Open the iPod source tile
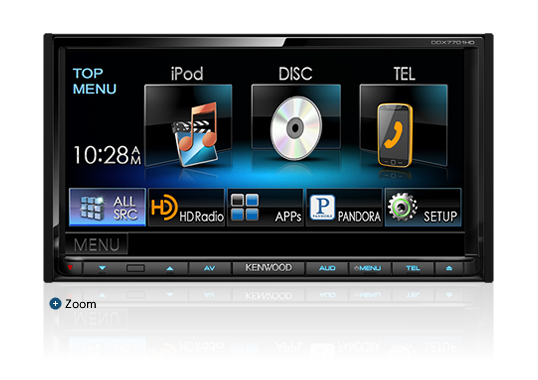538x380 pixels. pyautogui.click(x=188, y=126)
